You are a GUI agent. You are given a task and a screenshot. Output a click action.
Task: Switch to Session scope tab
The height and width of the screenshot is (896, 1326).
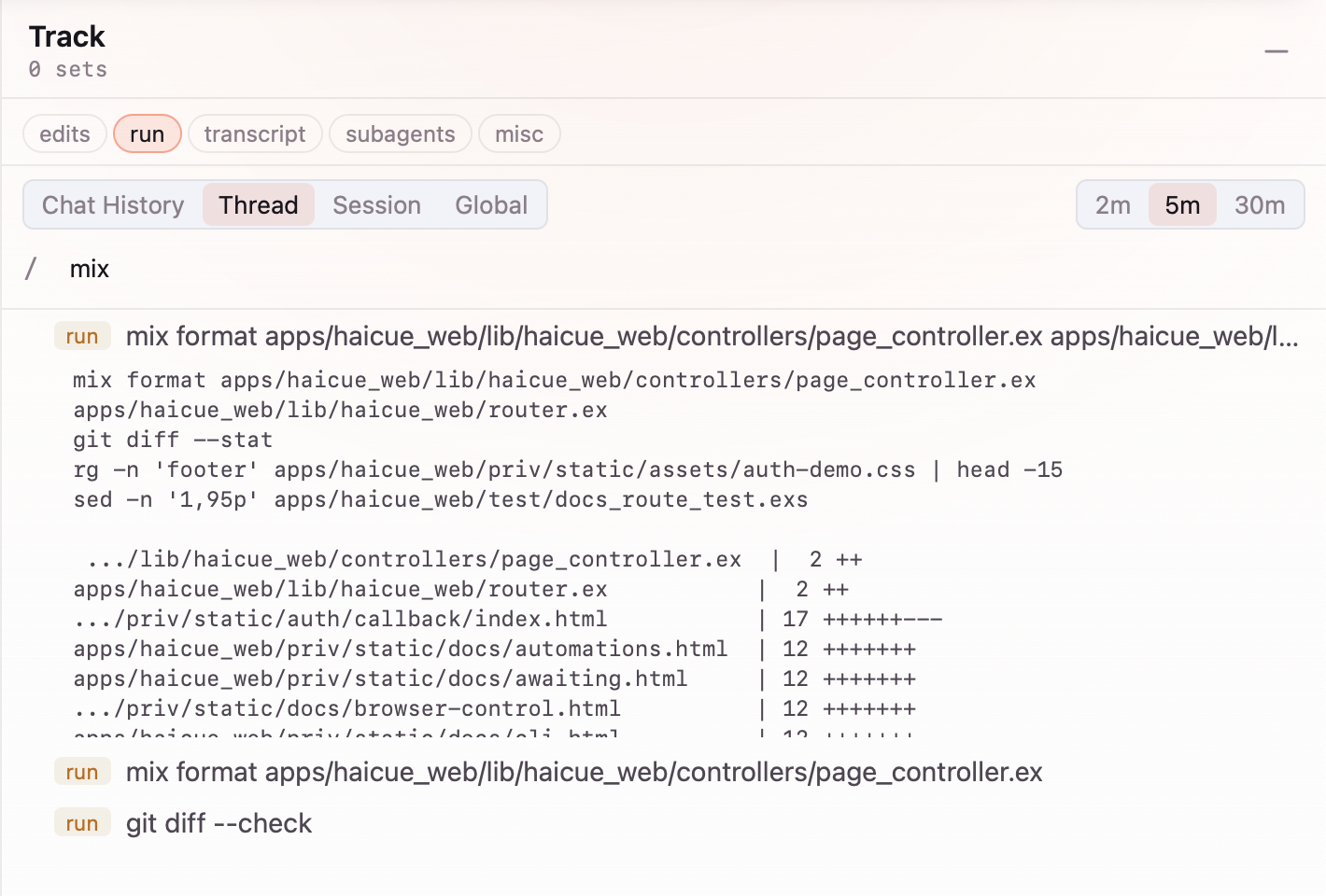(376, 205)
